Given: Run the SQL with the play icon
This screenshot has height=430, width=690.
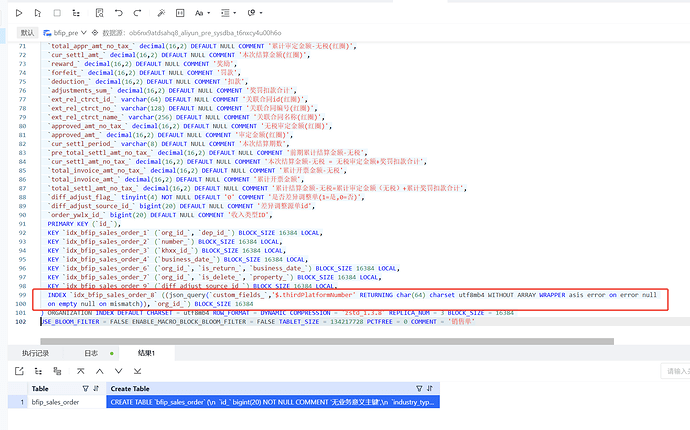Looking at the screenshot, I should point(19,13).
